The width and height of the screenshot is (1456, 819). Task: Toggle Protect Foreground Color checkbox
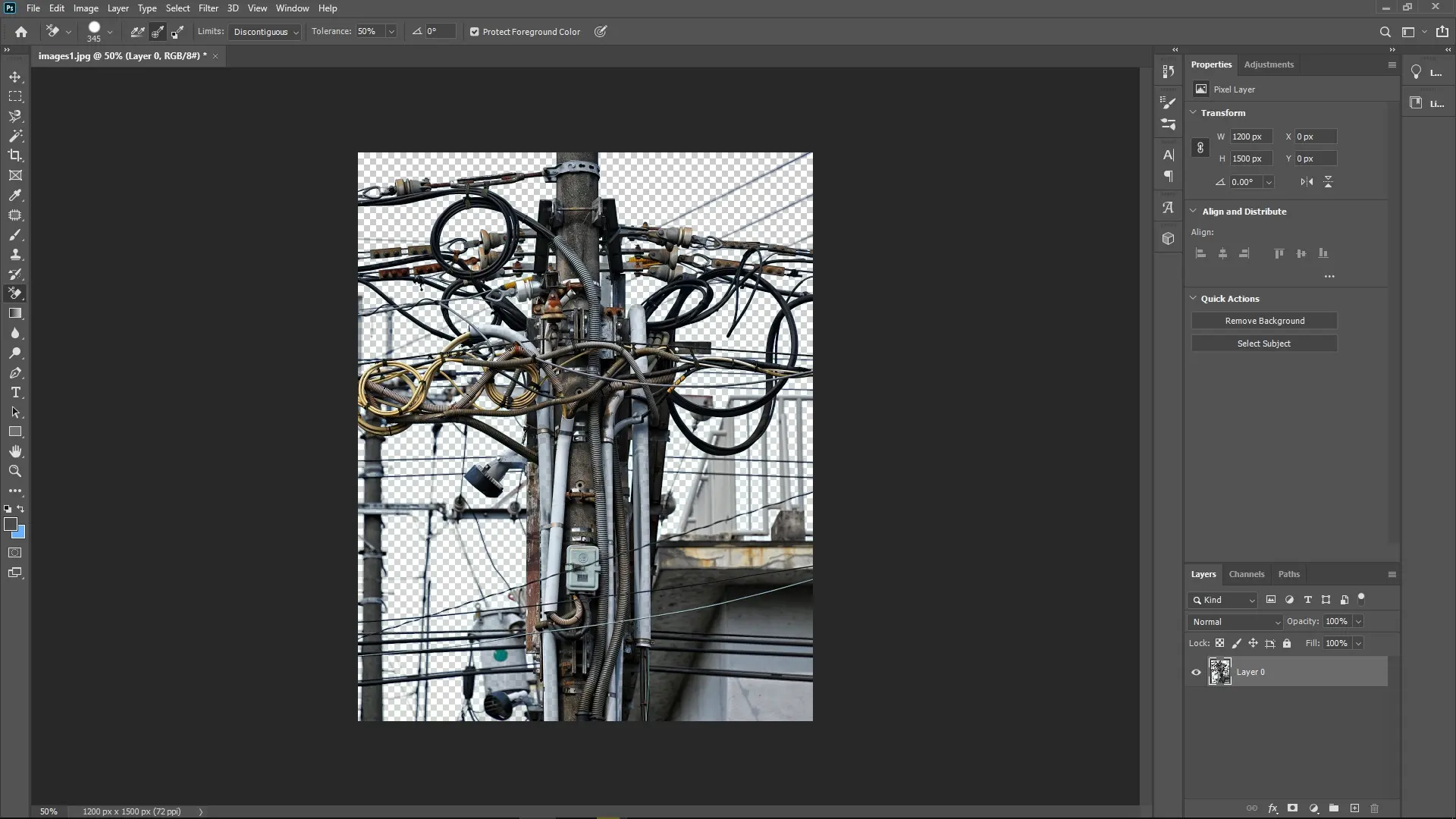pyautogui.click(x=475, y=32)
